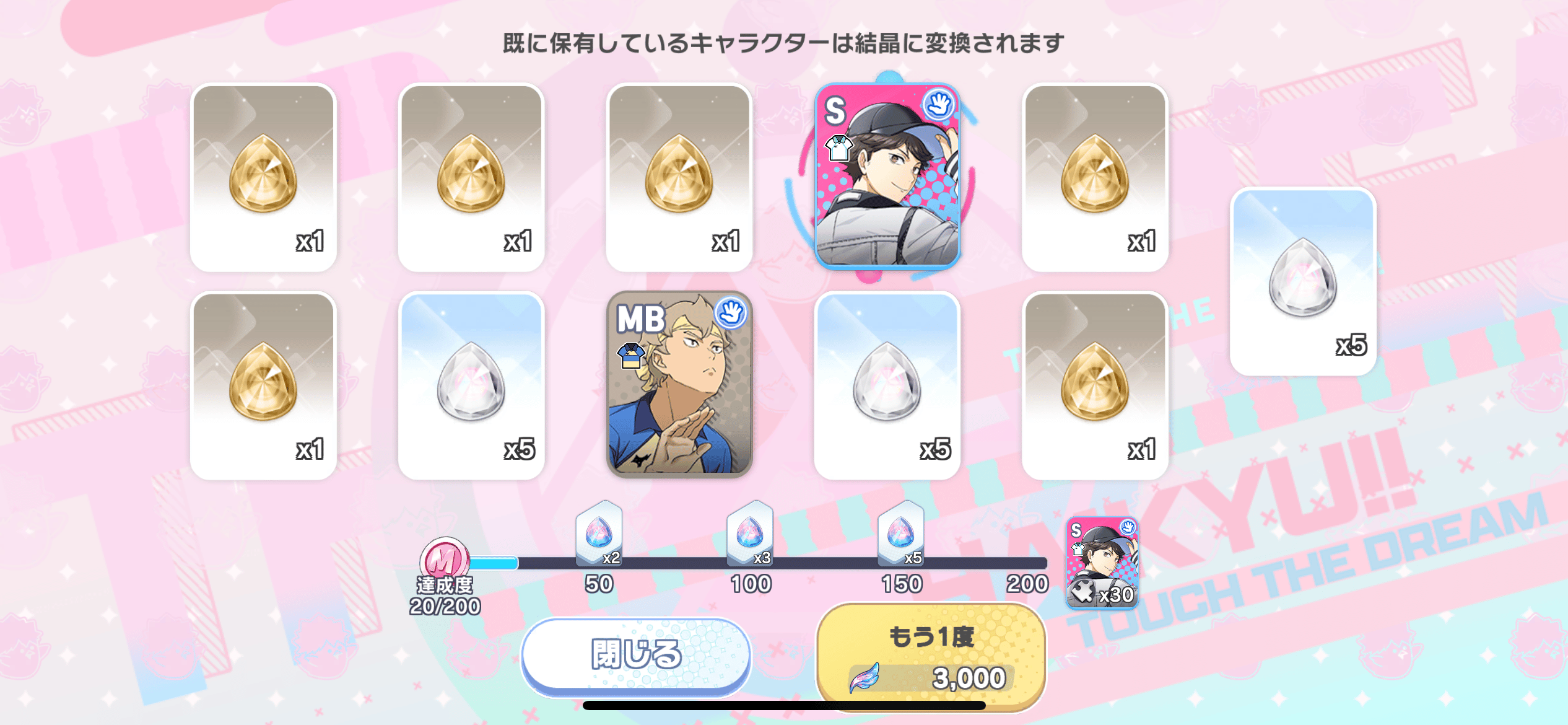The height and width of the screenshot is (725, 1568).
Task: Tap the achievement progress bar
Action: click(757, 563)
